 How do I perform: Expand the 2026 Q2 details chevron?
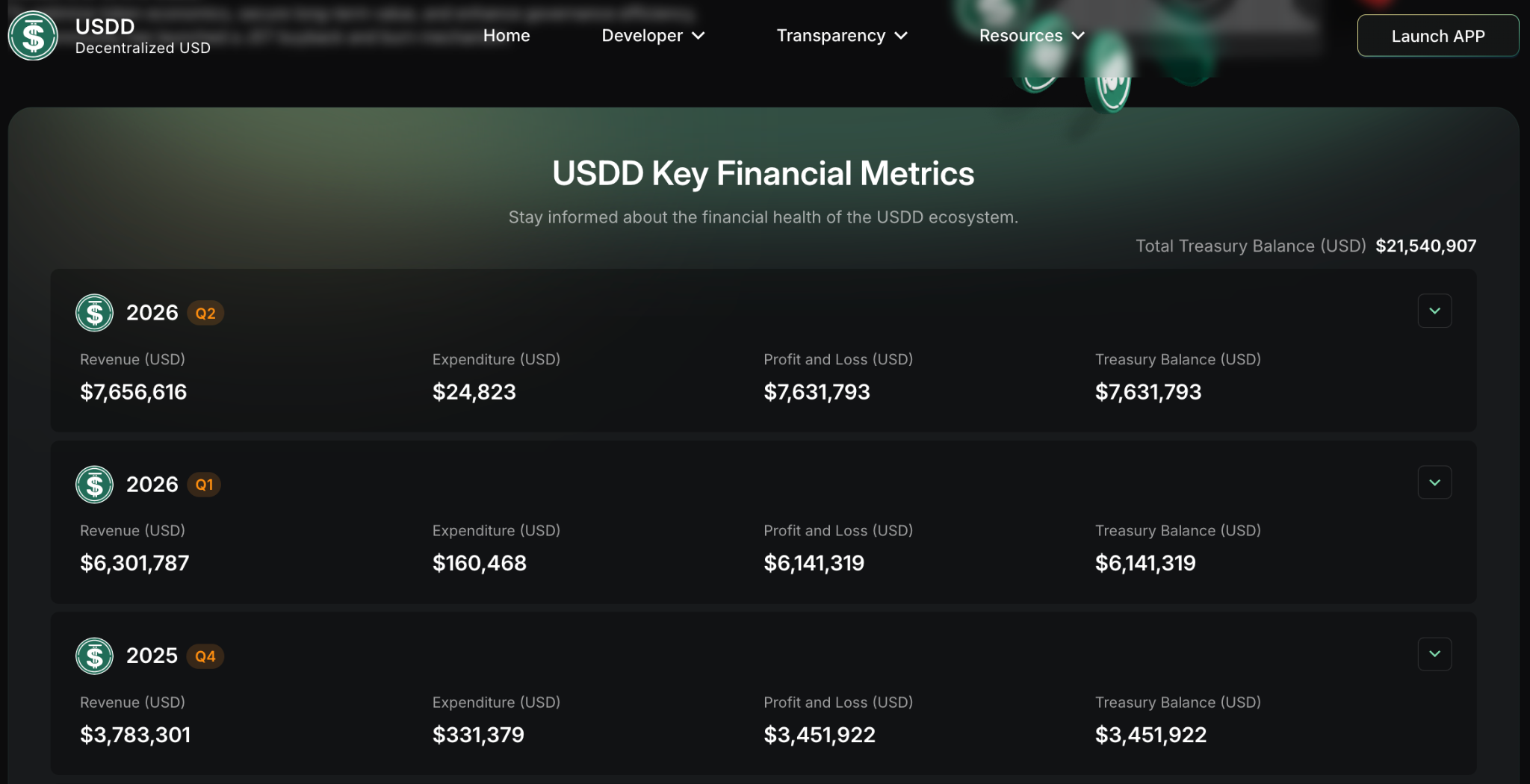point(1434,311)
